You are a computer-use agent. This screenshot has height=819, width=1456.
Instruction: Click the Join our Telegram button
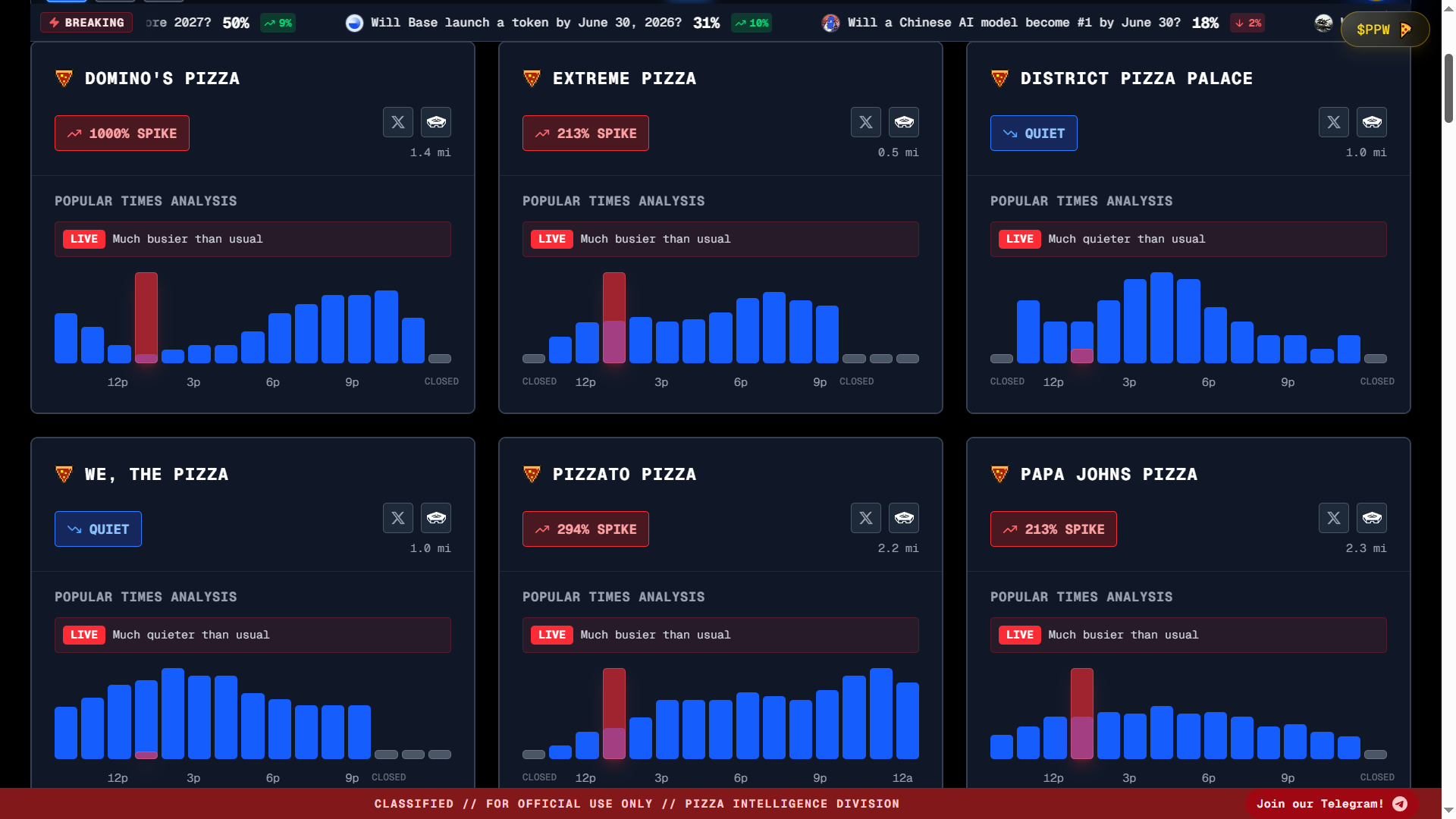(1331, 804)
